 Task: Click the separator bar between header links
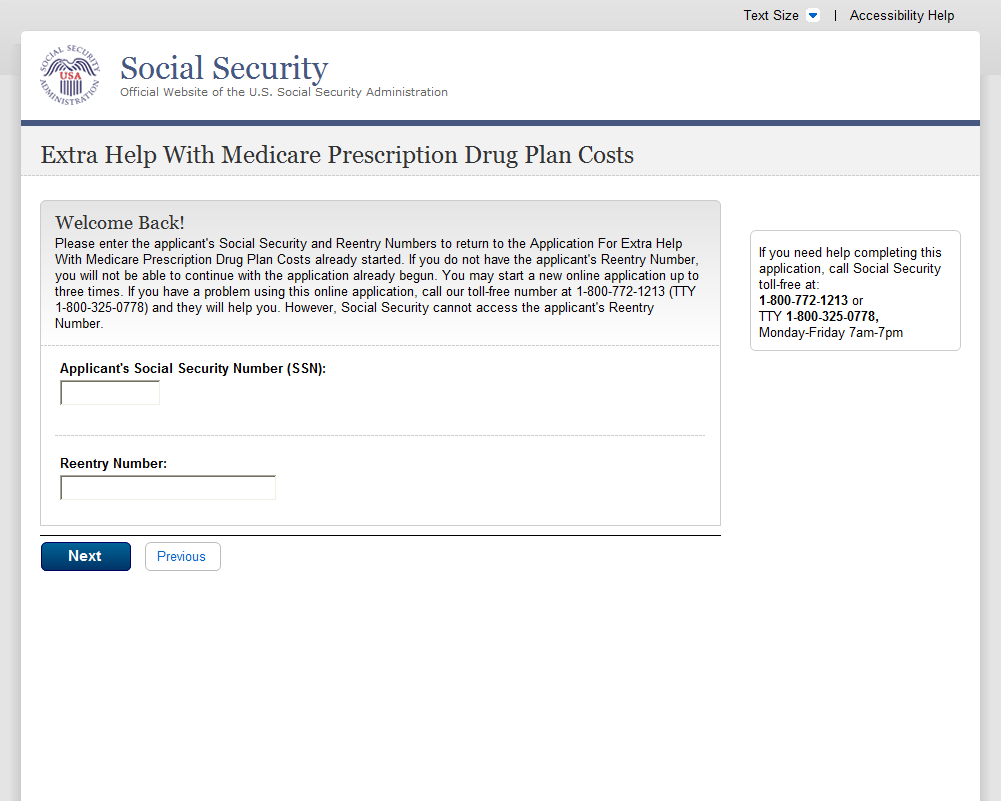[835, 16]
